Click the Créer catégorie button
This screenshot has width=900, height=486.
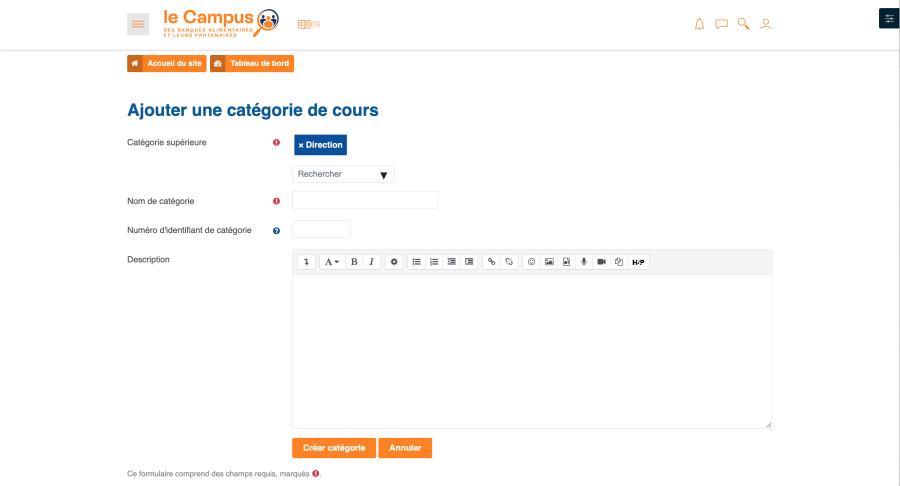334,448
